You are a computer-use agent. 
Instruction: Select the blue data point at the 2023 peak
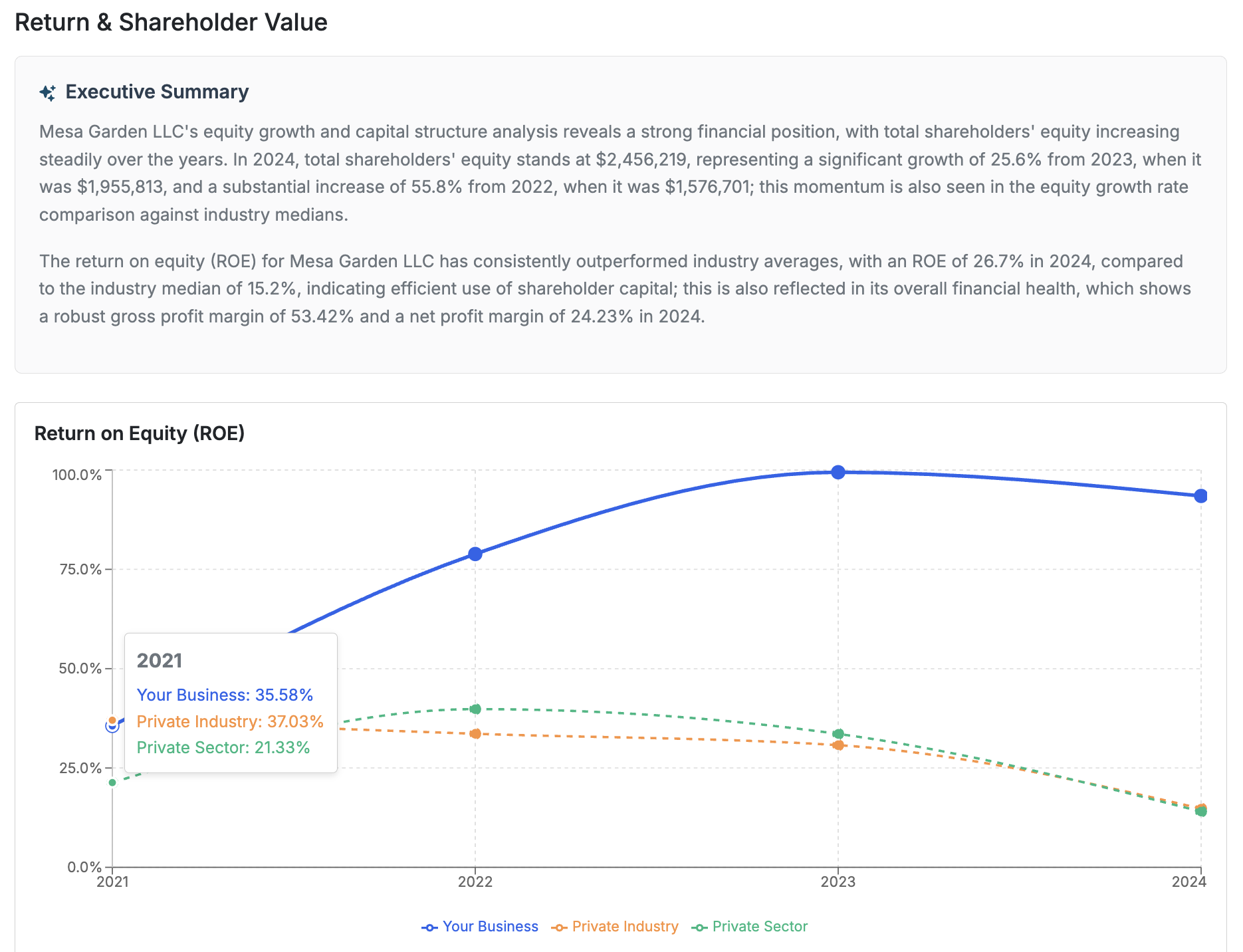[x=839, y=472]
